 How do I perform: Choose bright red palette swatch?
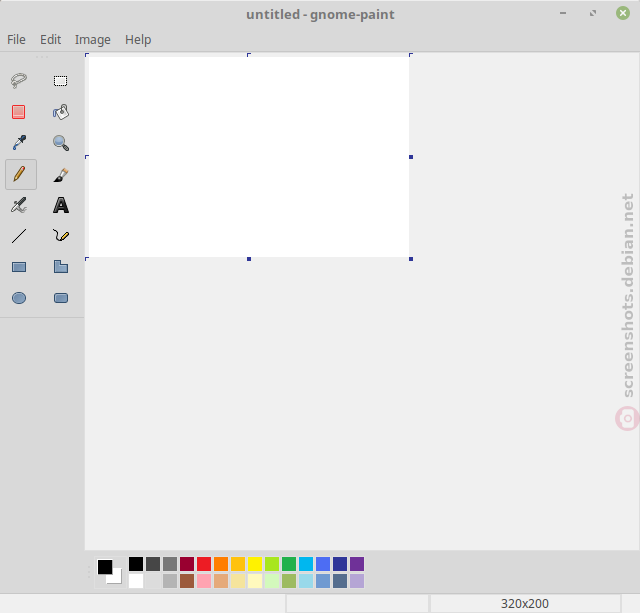[204, 564]
